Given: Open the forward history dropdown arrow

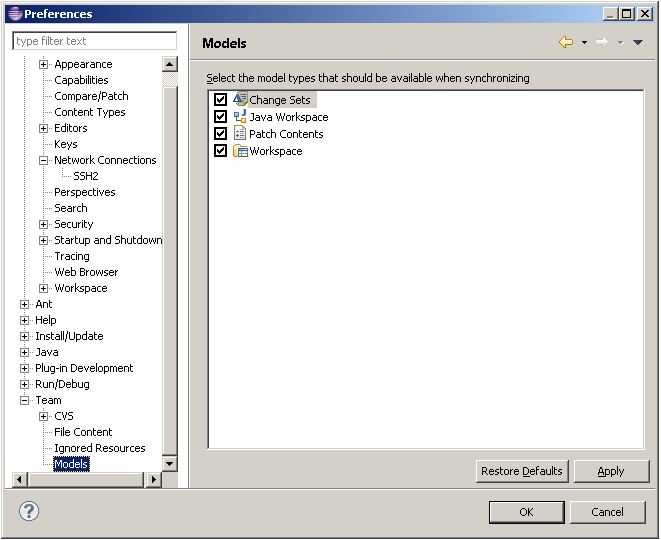Looking at the screenshot, I should (621, 42).
